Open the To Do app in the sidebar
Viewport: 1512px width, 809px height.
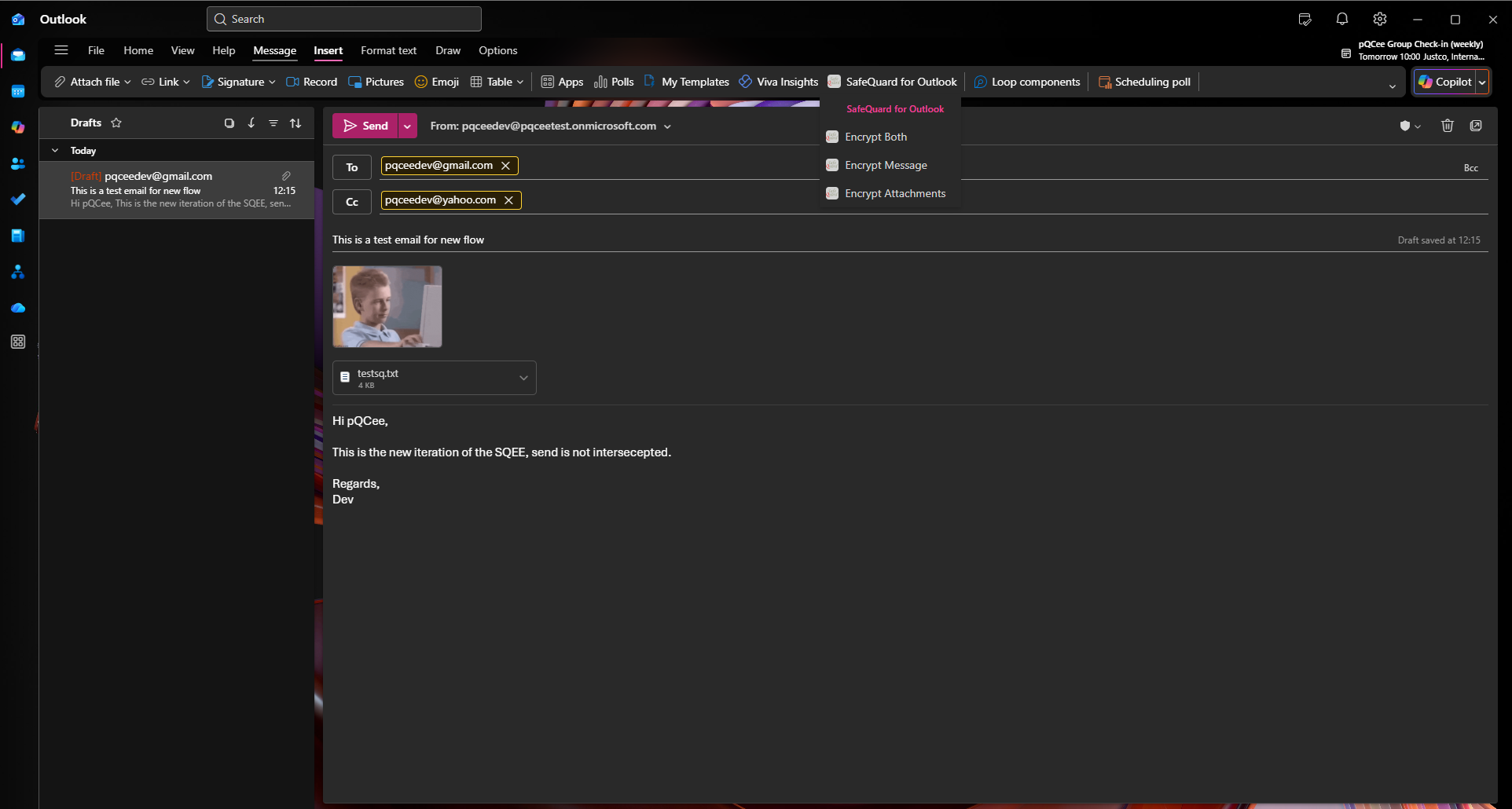tap(17, 200)
